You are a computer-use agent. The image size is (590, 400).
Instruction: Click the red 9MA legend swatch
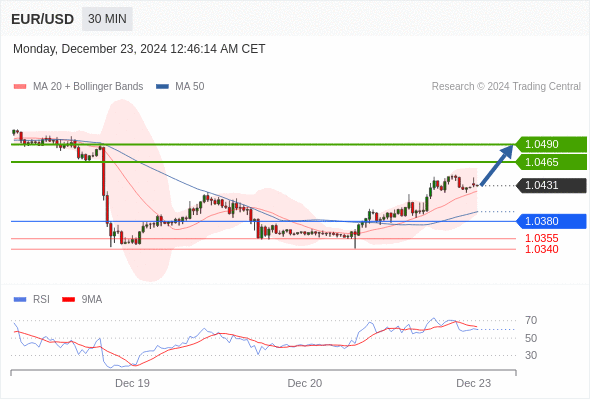coord(68,300)
